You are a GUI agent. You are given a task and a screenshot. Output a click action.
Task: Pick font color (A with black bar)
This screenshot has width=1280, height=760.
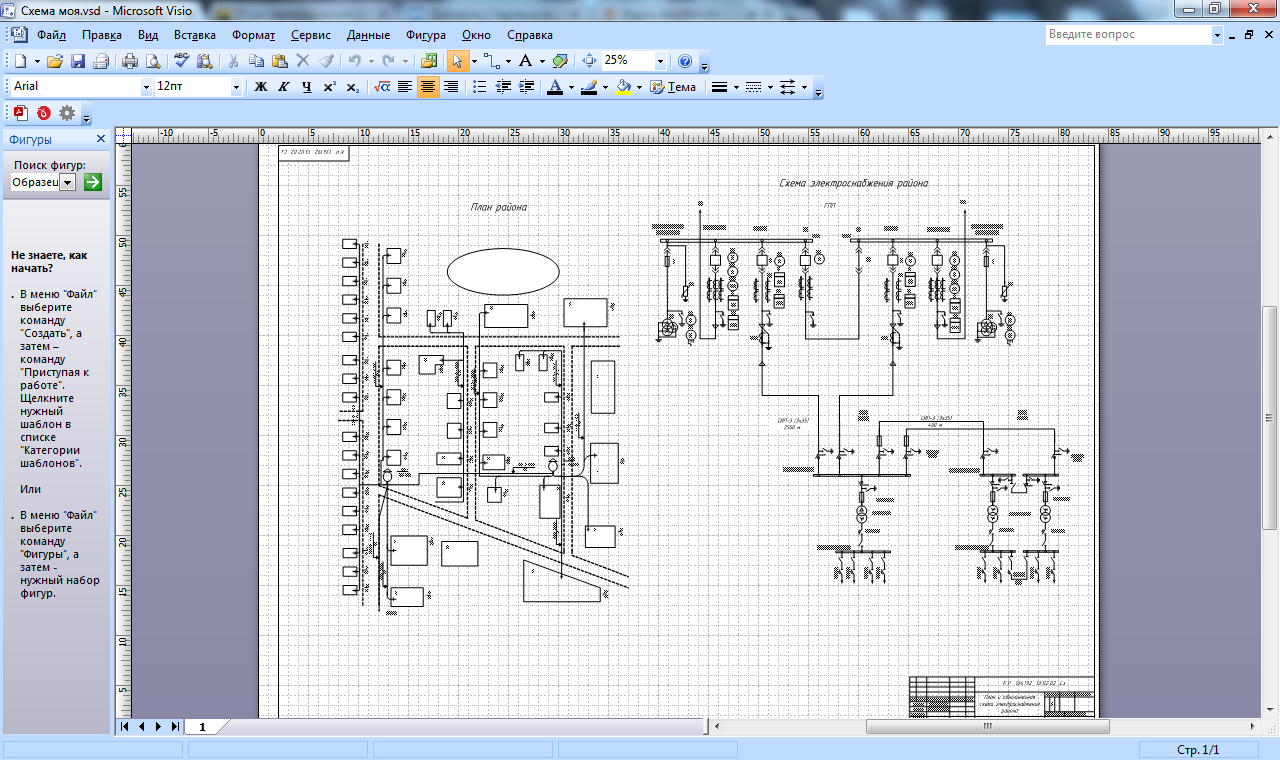tap(555, 87)
